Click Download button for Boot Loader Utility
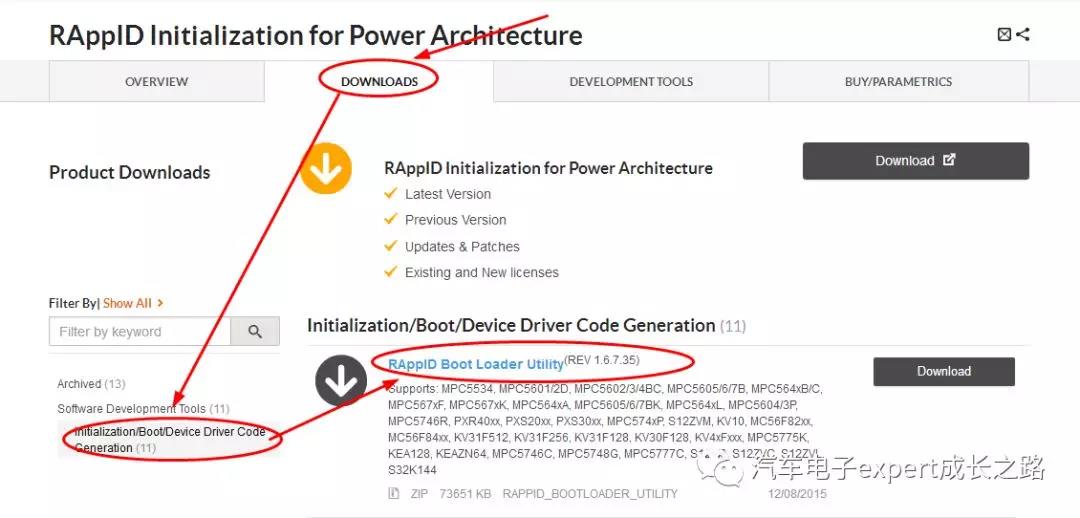 coord(943,372)
